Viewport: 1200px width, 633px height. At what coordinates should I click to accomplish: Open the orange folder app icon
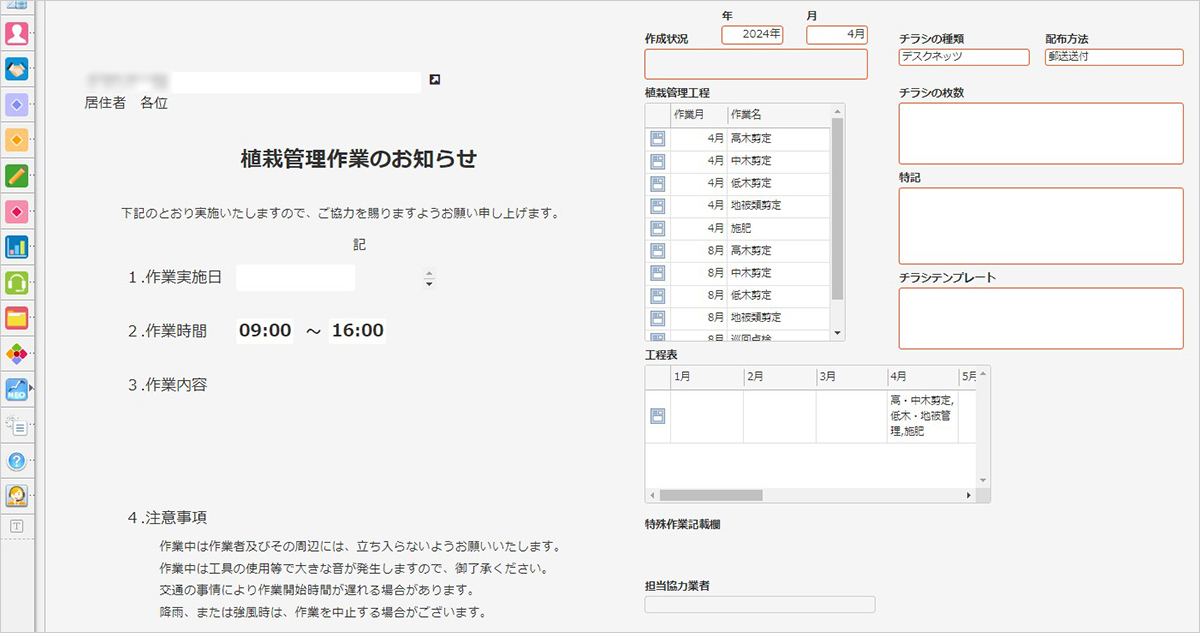tap(17, 318)
